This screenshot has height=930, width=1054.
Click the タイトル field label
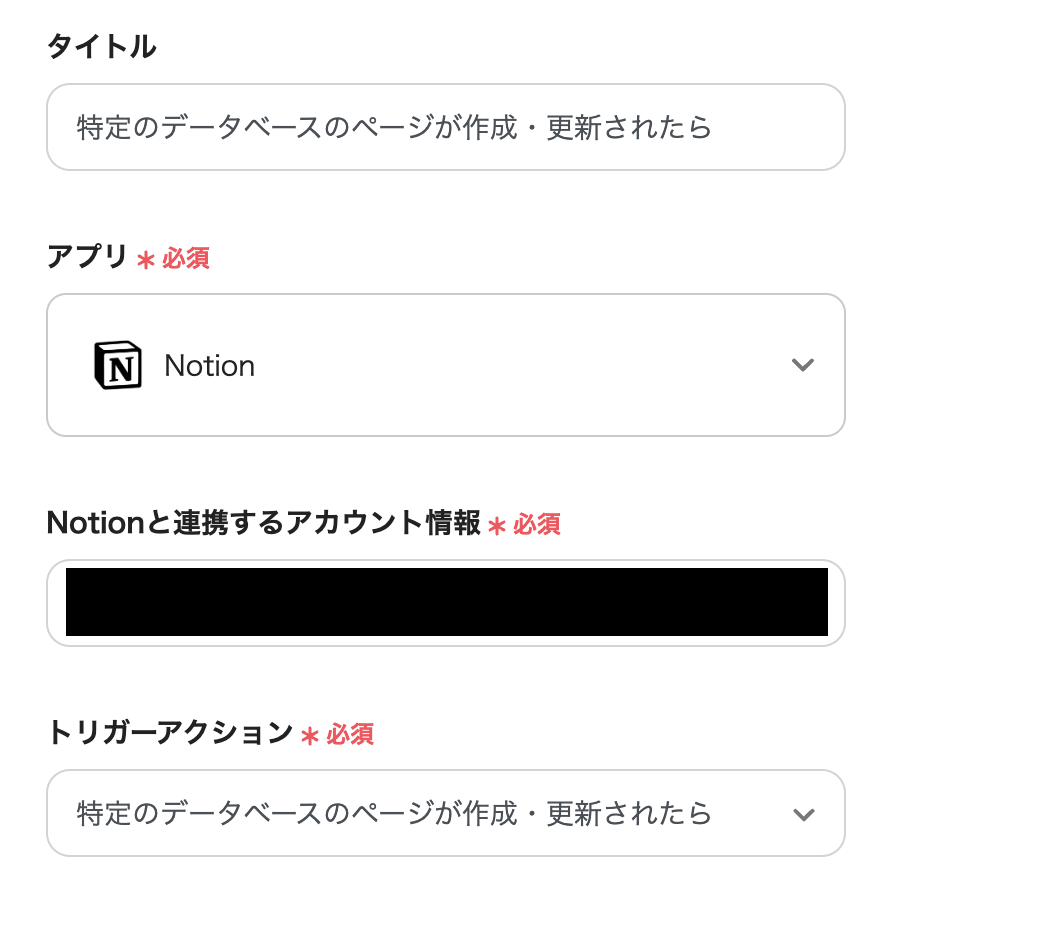101,46
